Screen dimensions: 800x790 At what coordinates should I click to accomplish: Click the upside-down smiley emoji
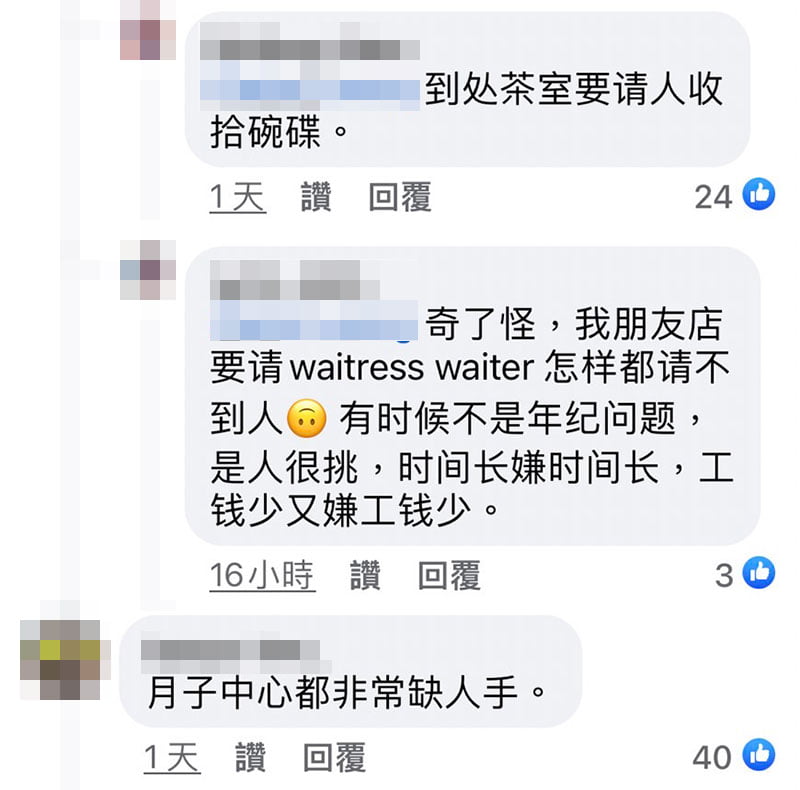(307, 418)
